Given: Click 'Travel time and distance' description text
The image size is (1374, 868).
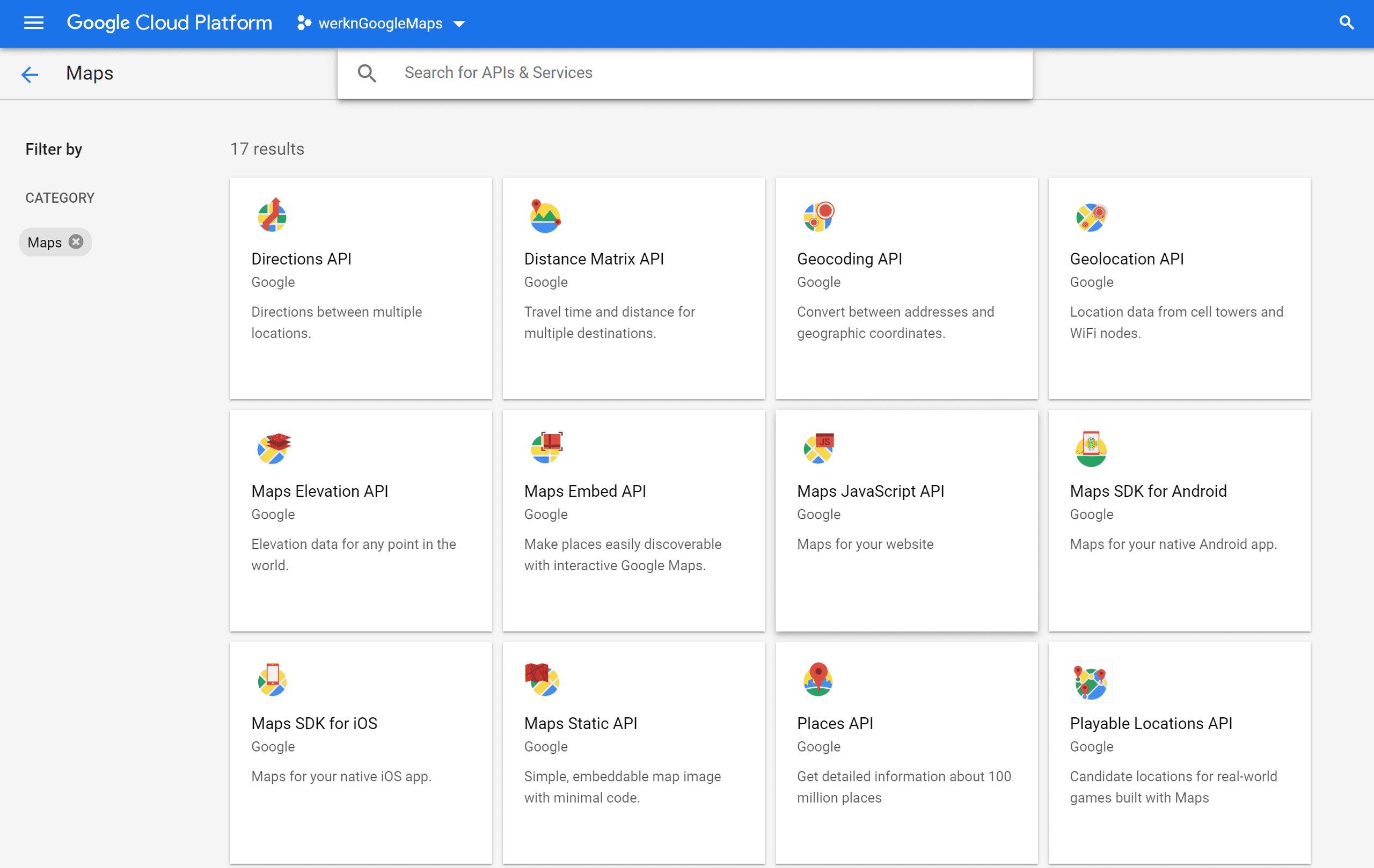Looking at the screenshot, I should pos(609,323).
